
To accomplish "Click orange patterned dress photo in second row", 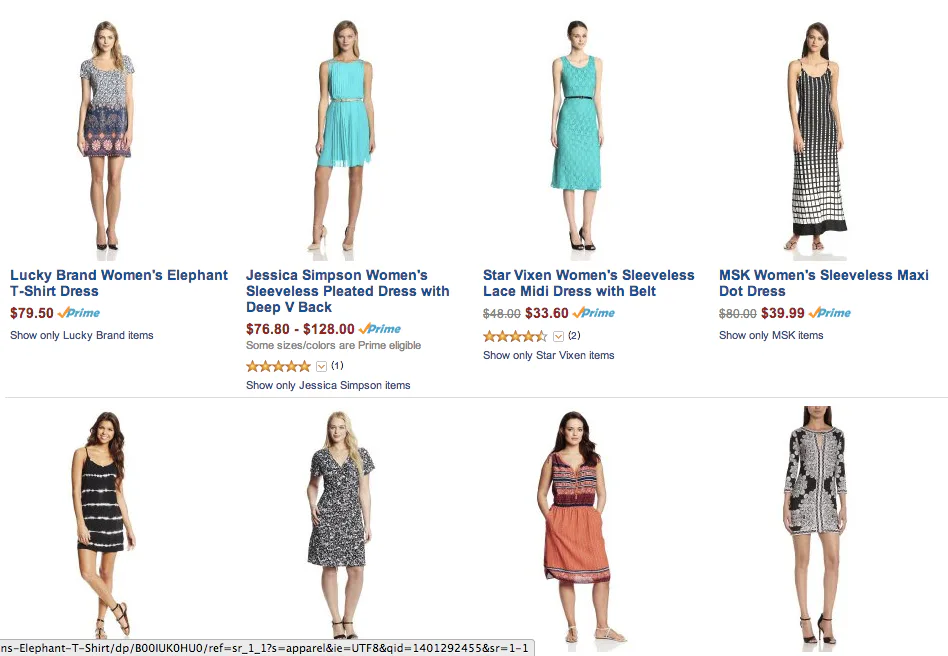I will coord(579,530).
